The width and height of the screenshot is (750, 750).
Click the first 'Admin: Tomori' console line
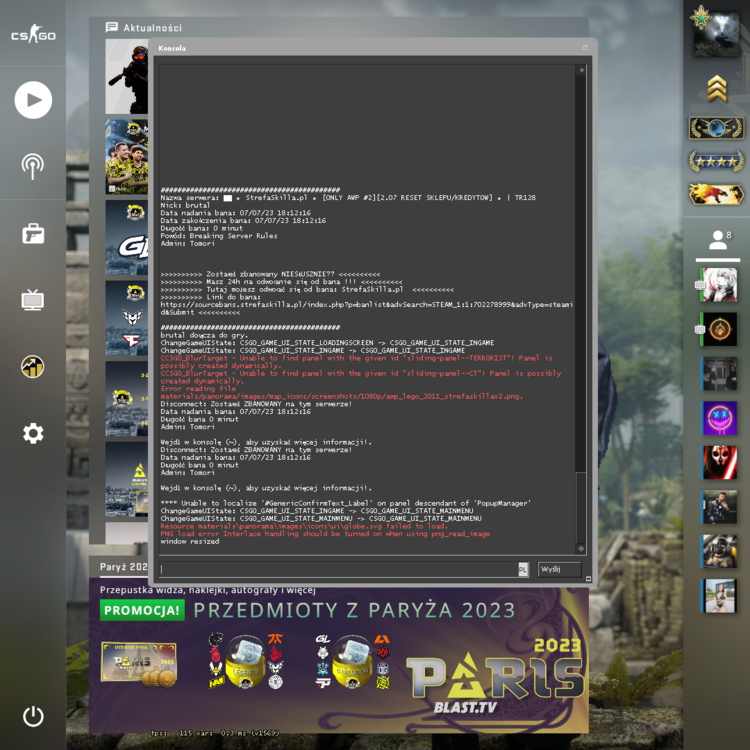tap(188, 243)
